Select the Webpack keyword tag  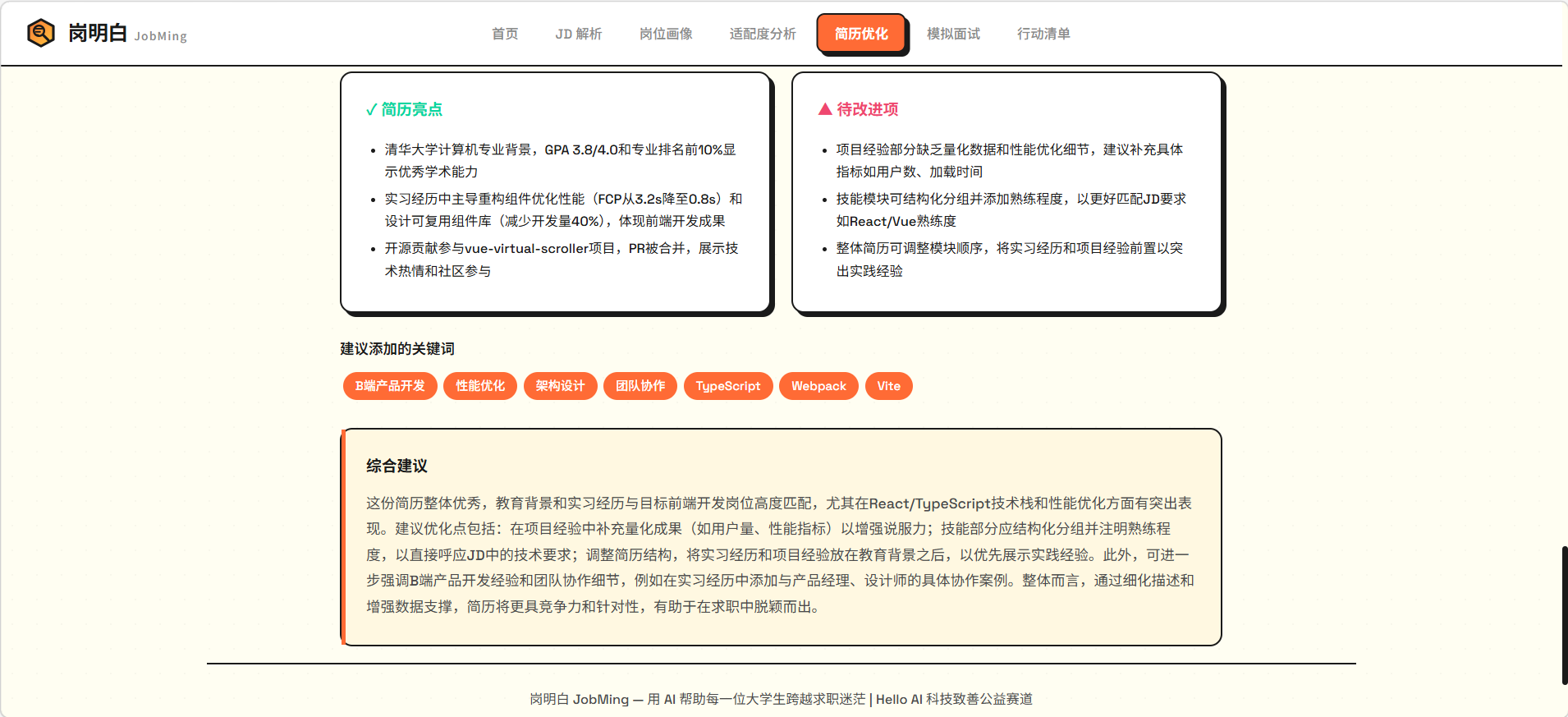pos(818,386)
